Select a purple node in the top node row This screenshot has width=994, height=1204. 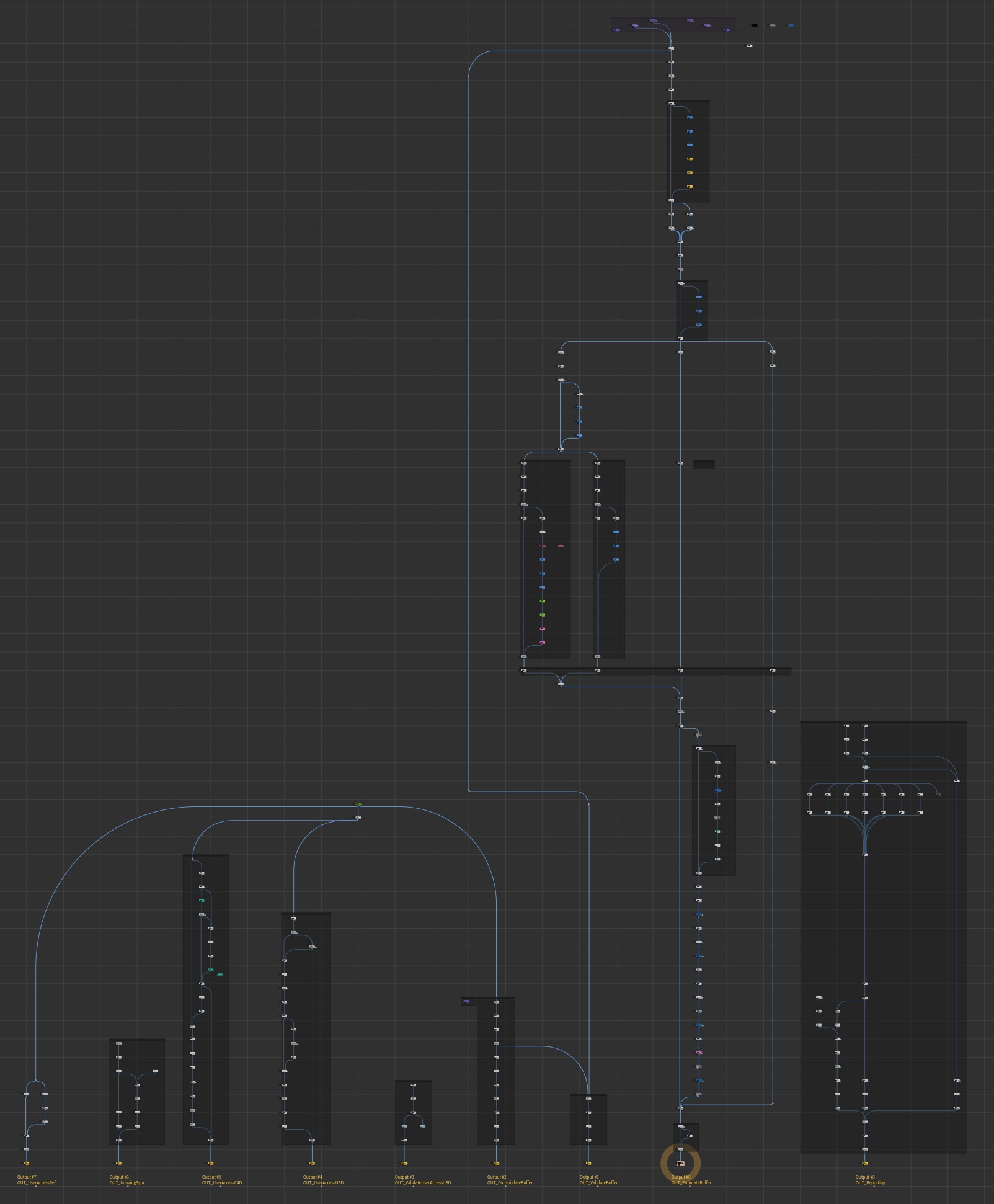[652, 20]
